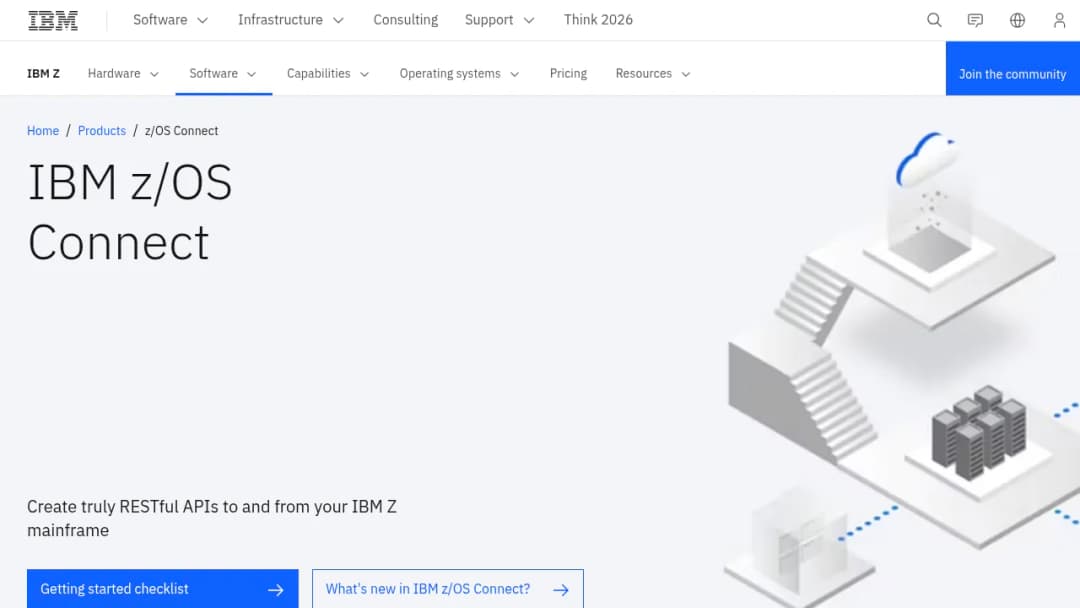Open What's new in IBM z/OS Connect?
The width and height of the screenshot is (1080, 608).
[x=448, y=589]
